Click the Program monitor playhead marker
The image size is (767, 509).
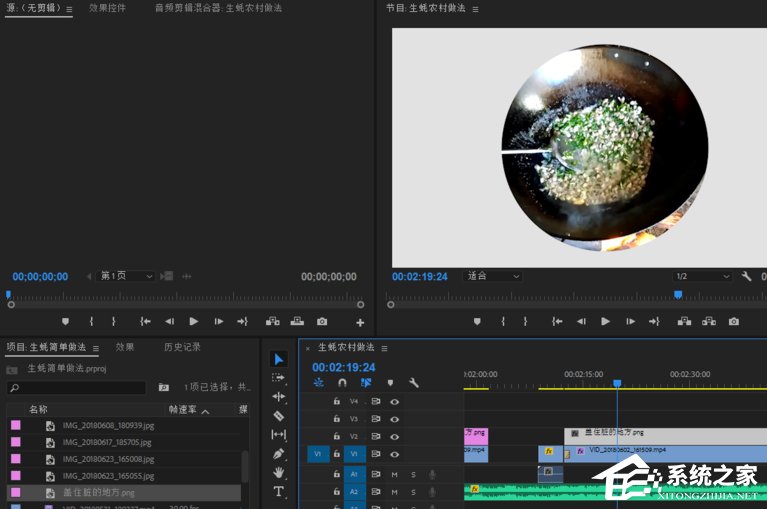(678, 294)
